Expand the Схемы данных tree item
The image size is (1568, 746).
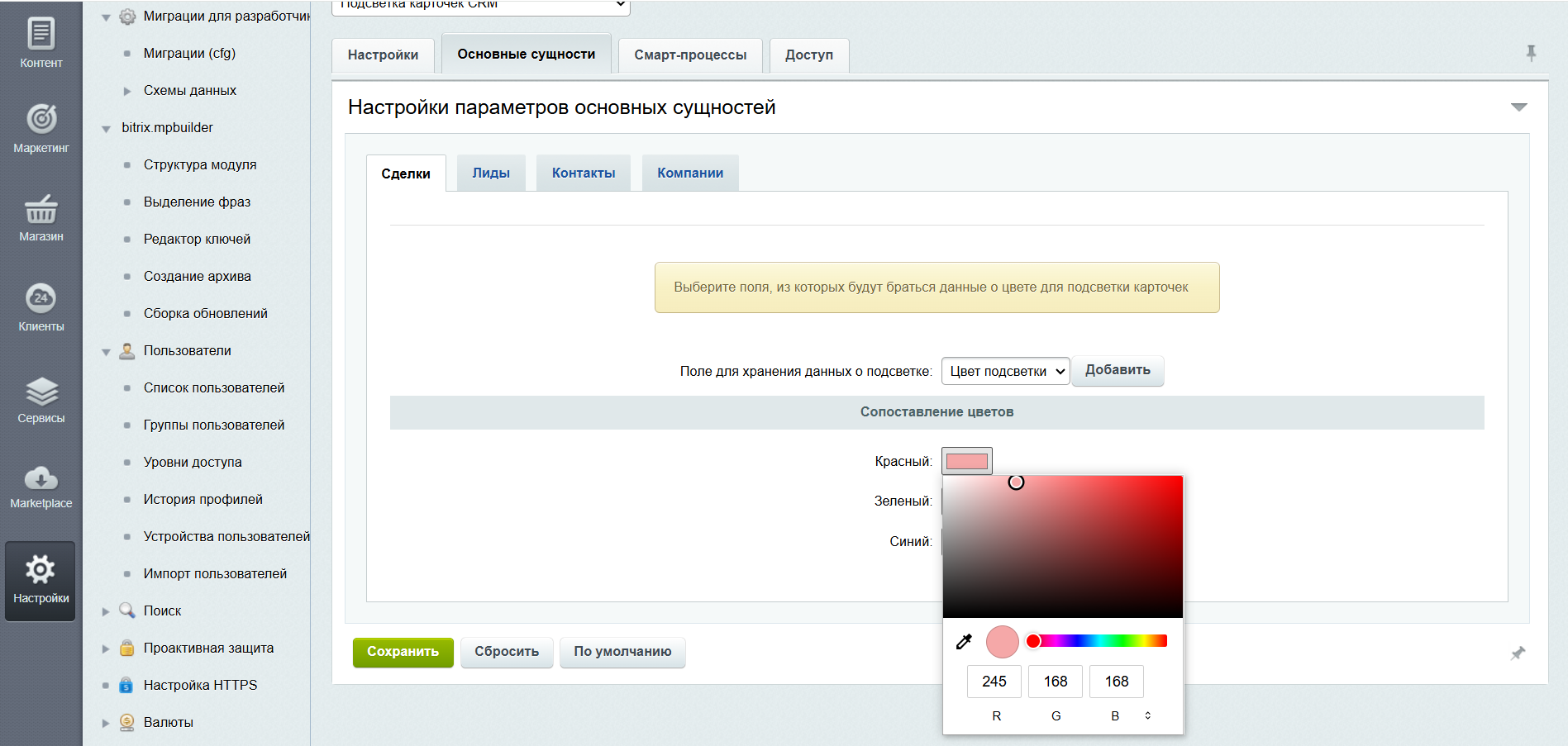[126, 91]
